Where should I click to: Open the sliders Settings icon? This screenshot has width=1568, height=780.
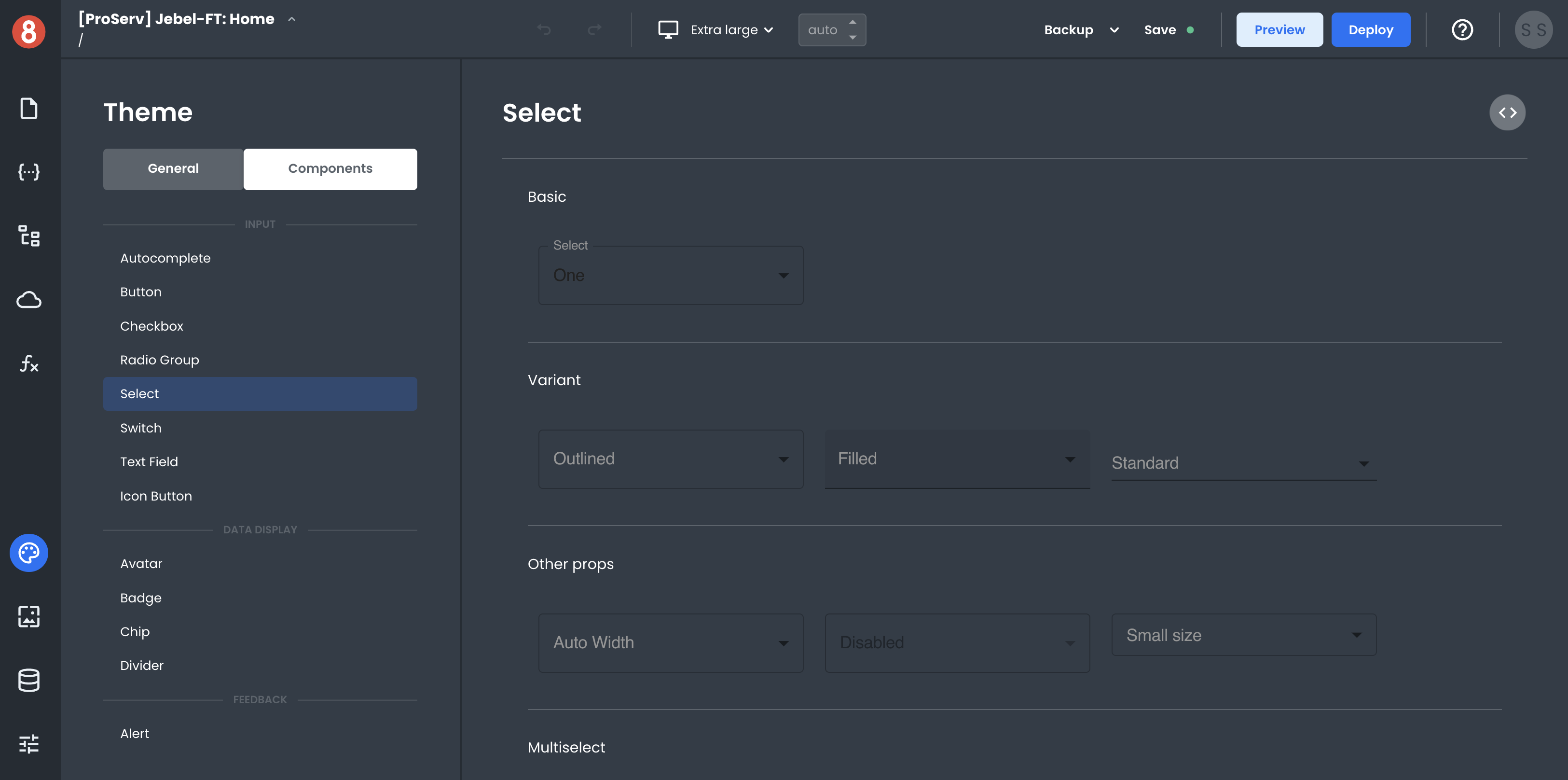[x=28, y=743]
